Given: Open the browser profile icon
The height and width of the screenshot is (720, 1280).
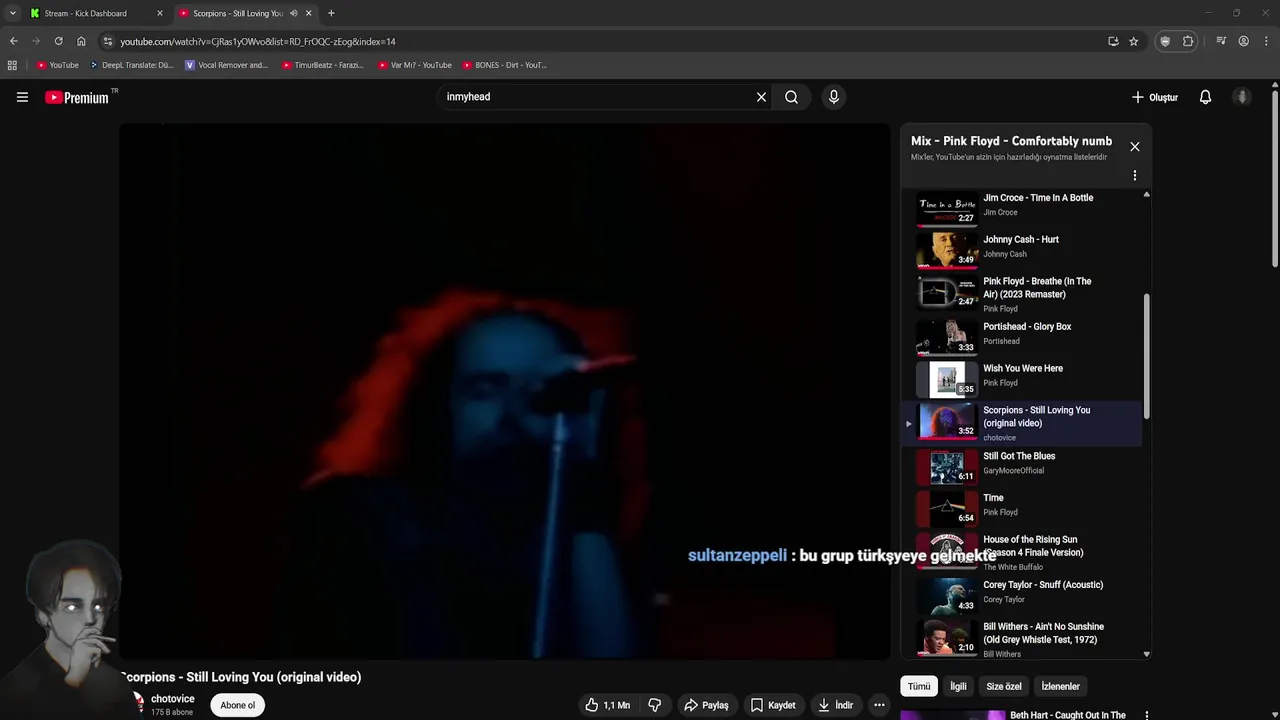Looking at the screenshot, I should coord(1243,41).
